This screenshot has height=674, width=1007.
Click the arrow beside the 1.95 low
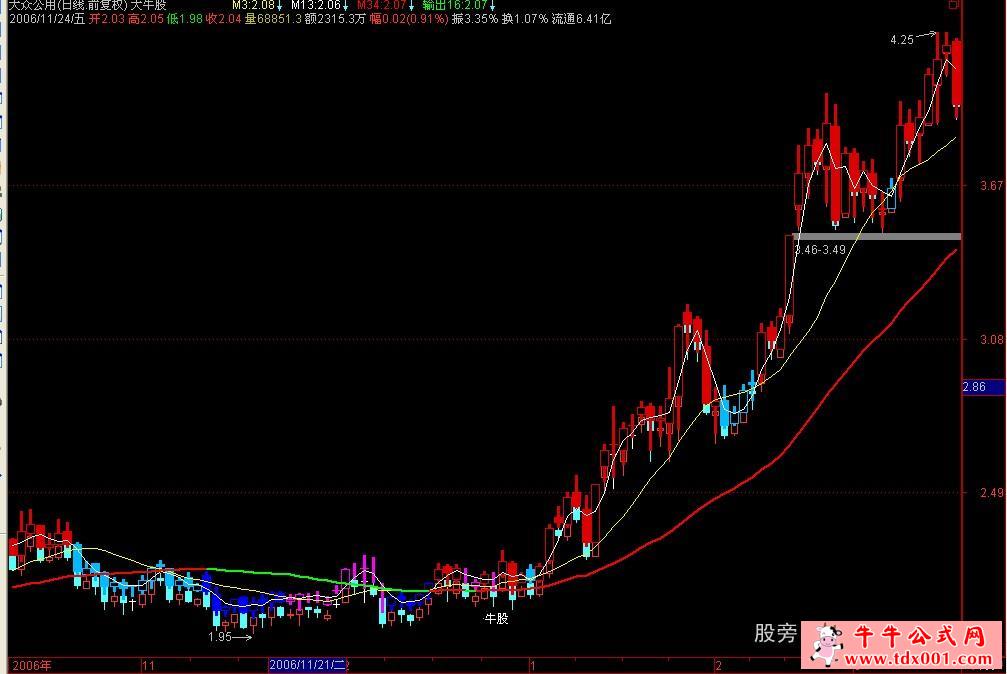(x=241, y=636)
